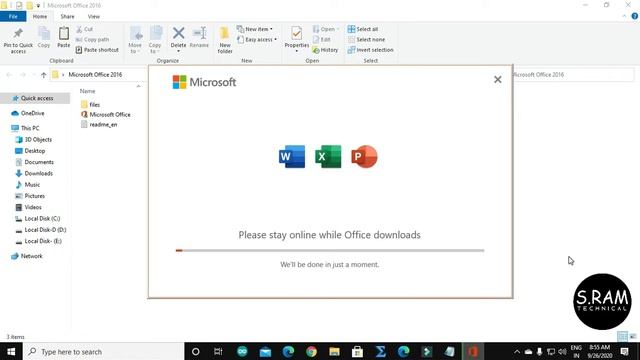The width and height of the screenshot is (640, 360).
Task: Open the Copy to dropdown
Action: 155,40
